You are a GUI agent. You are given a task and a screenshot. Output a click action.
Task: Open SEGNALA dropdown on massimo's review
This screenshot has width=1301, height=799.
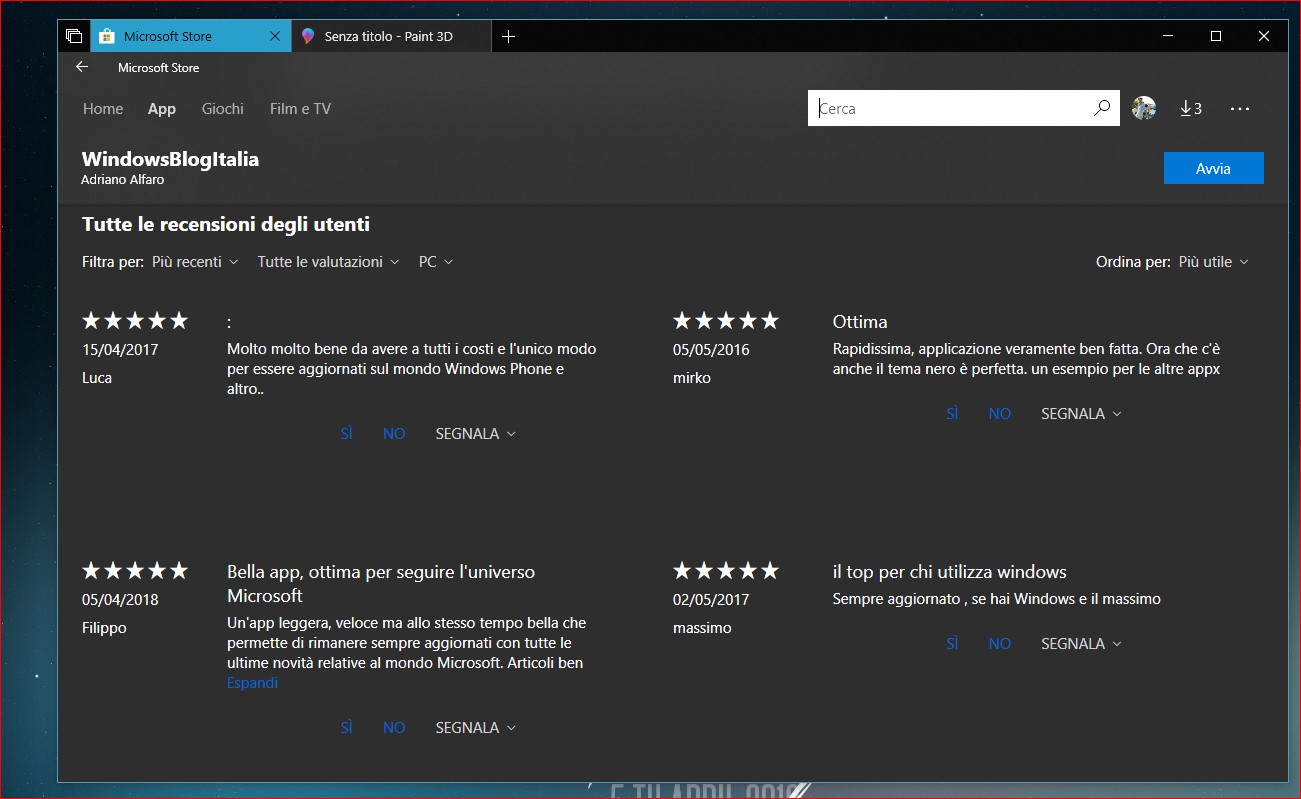(x=1082, y=644)
